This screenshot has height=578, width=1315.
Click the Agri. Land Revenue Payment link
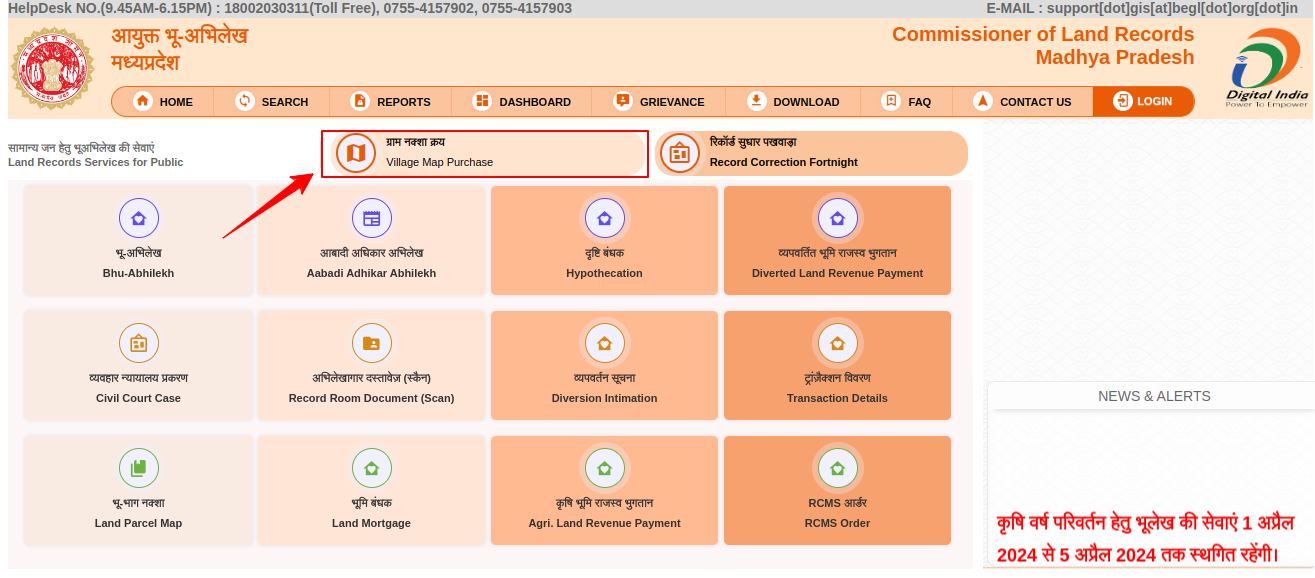(x=604, y=523)
